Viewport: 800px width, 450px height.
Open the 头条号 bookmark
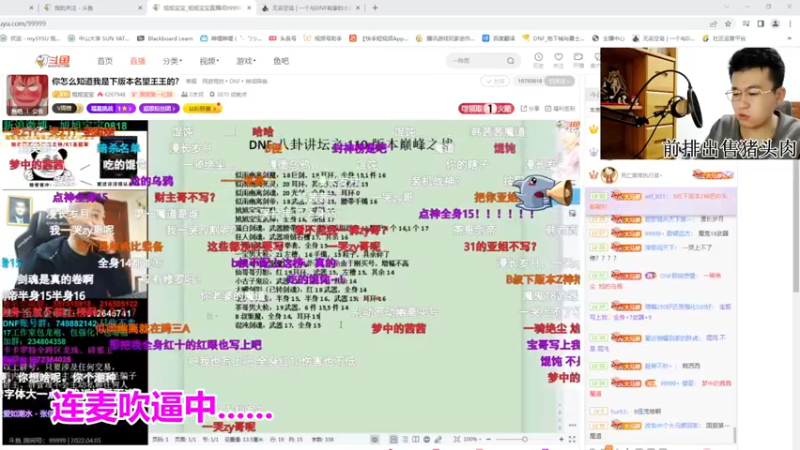click(283, 38)
